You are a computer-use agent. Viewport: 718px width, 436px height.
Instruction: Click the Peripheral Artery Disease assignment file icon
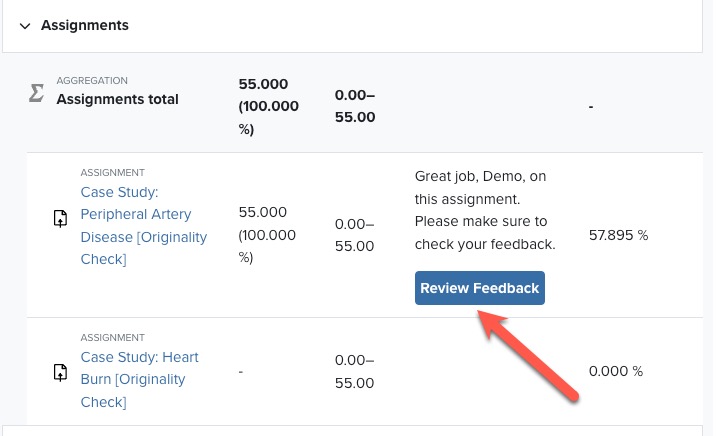point(60,218)
